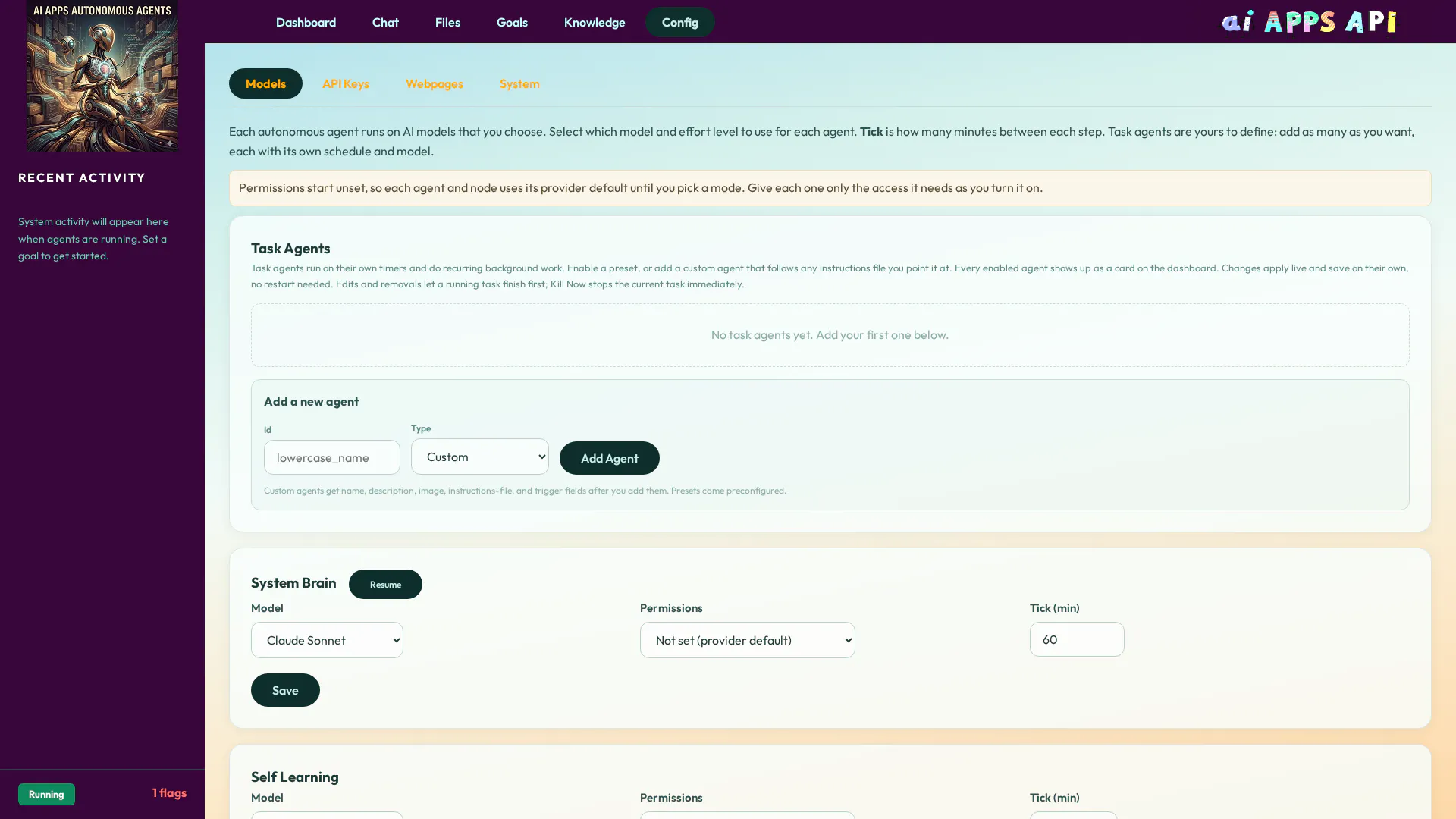Click the Task Agents heading
Viewport: 1456px width, 819px height.
290,248
